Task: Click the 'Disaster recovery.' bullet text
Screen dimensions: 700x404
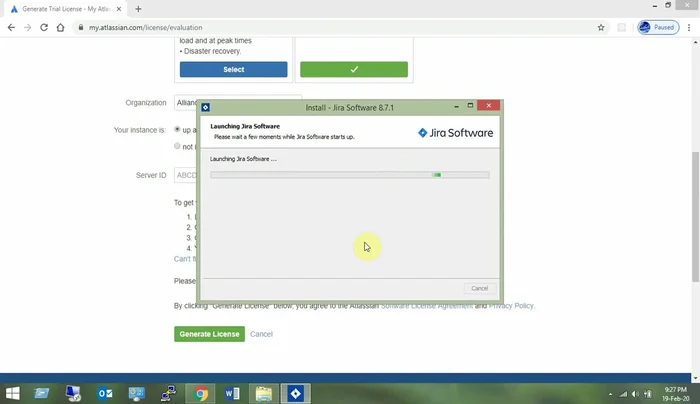Action: pos(212,51)
